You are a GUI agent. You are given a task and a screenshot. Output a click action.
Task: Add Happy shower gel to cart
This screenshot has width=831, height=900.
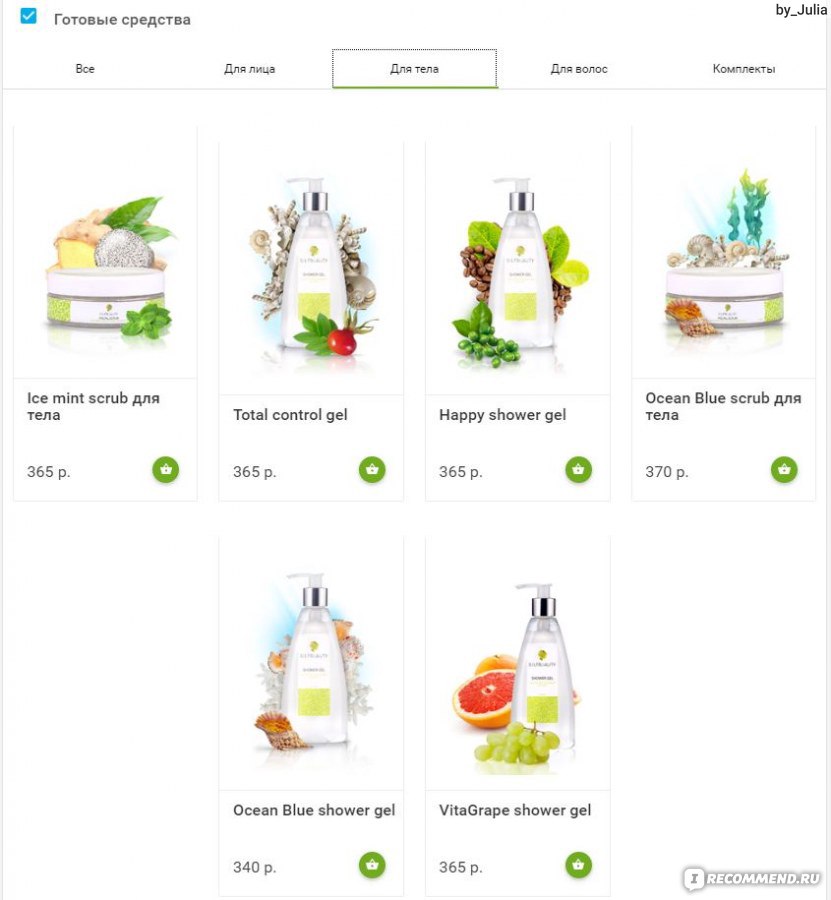578,470
